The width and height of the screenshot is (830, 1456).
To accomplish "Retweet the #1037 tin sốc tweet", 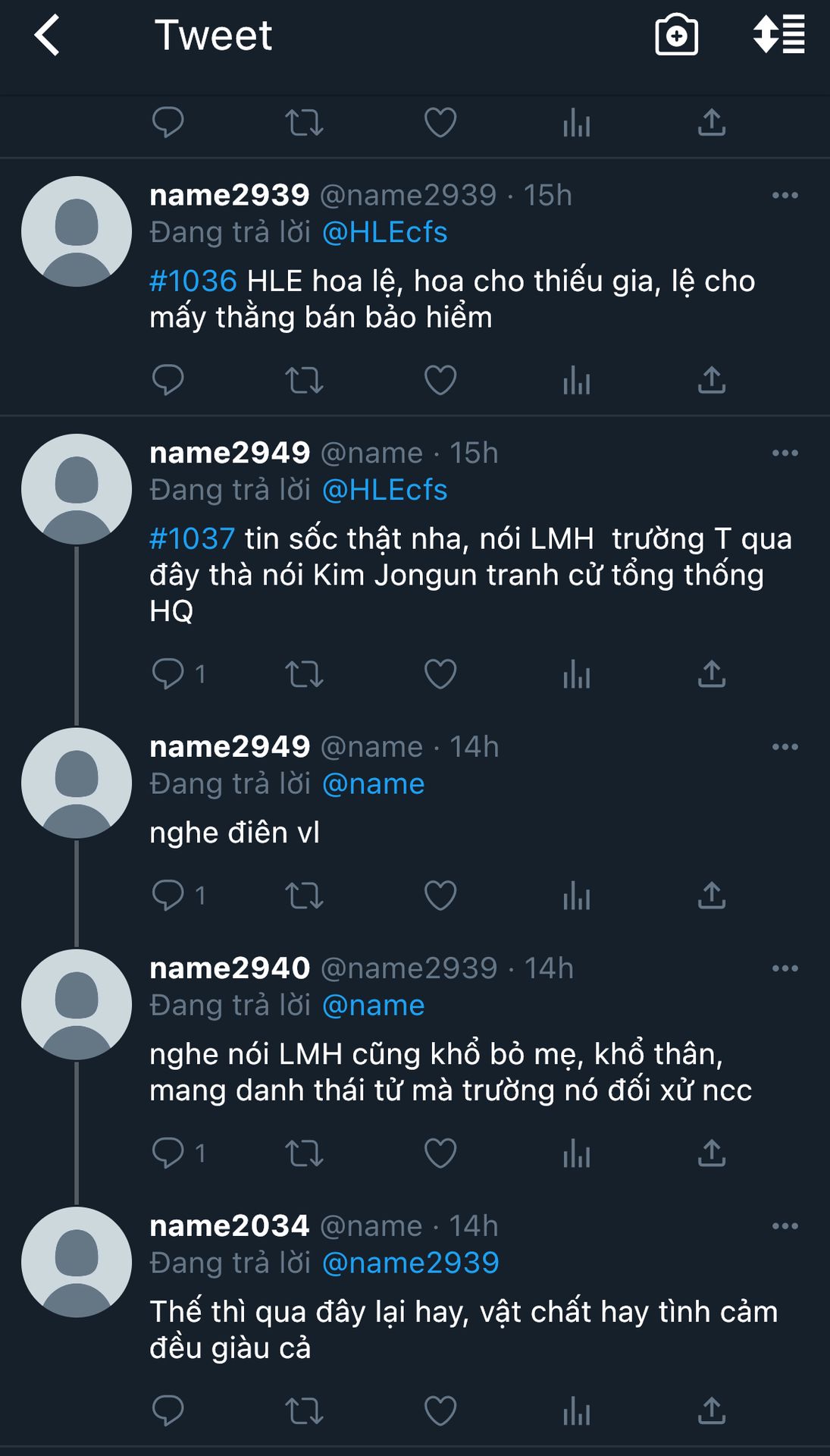I will (304, 674).
